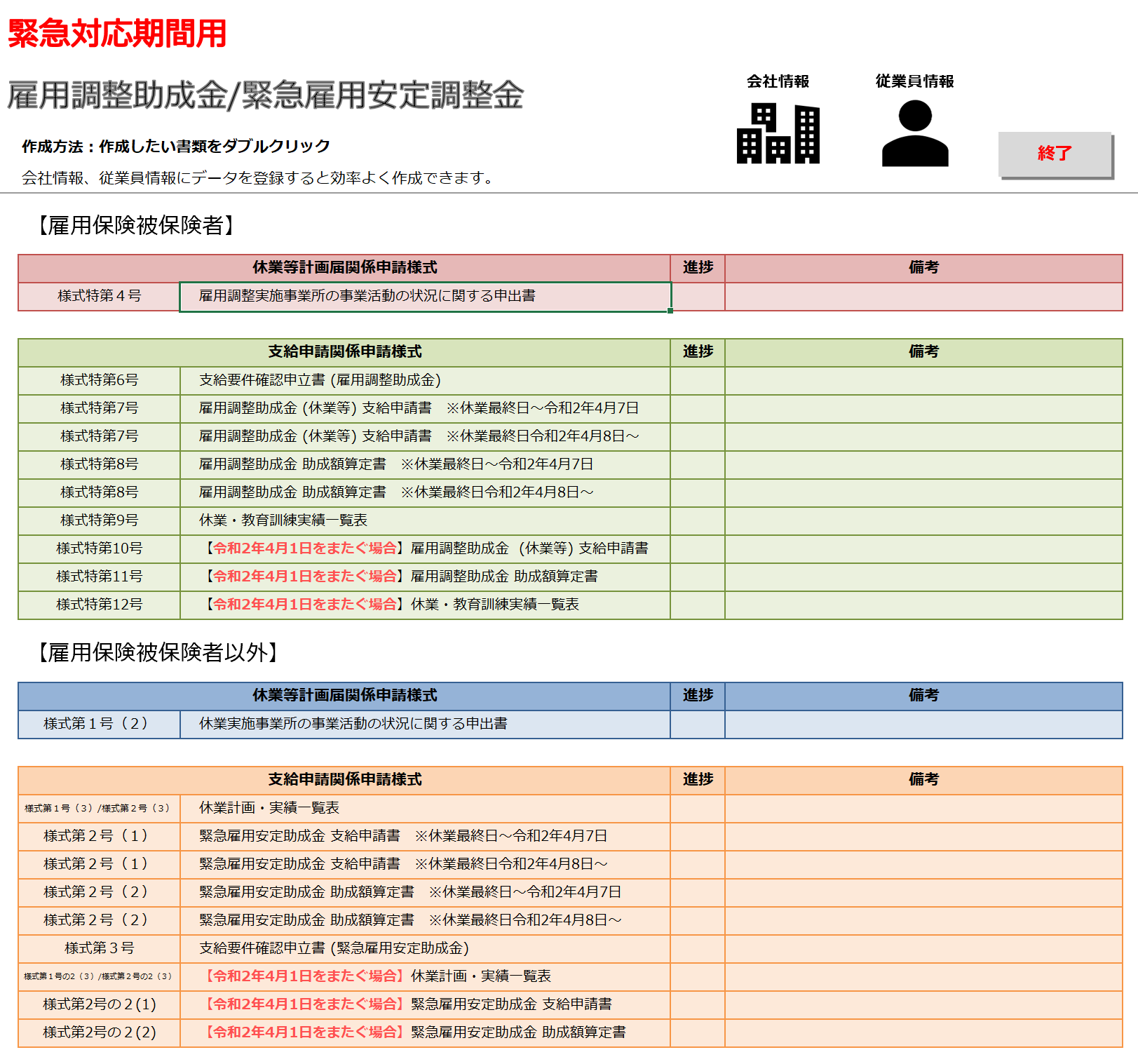Select 休業実施事業所の事業活動の状況に関する申出書 cell
This screenshot has height=1064, width=1138.
425,725
